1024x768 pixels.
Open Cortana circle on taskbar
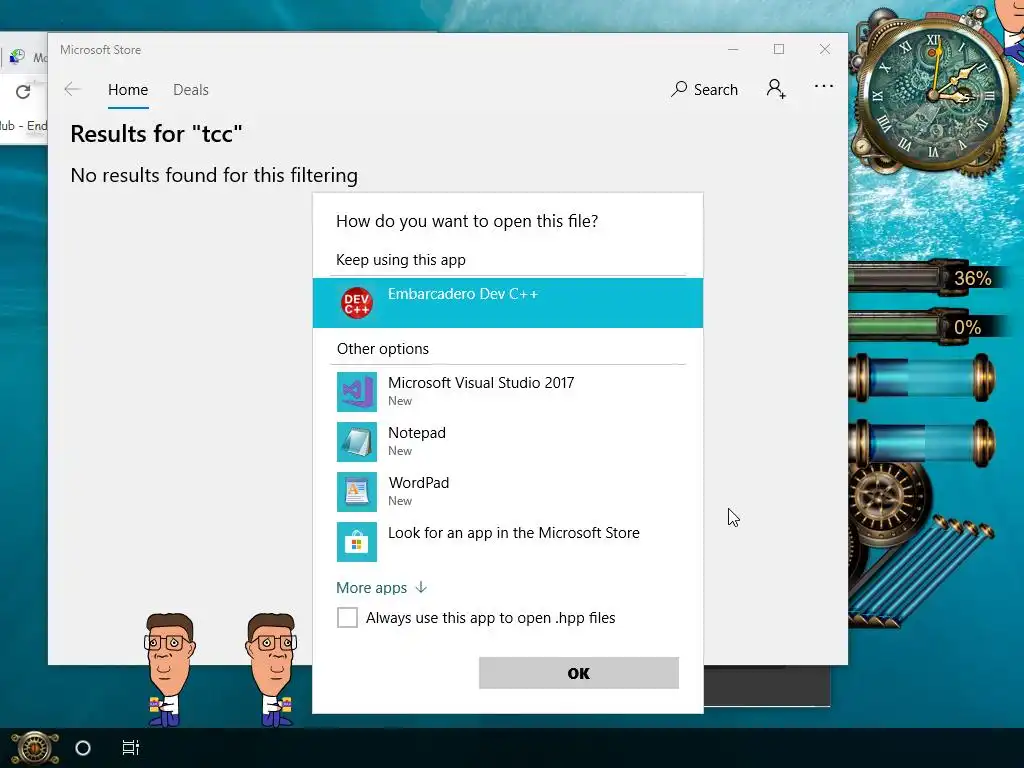pyautogui.click(x=83, y=748)
